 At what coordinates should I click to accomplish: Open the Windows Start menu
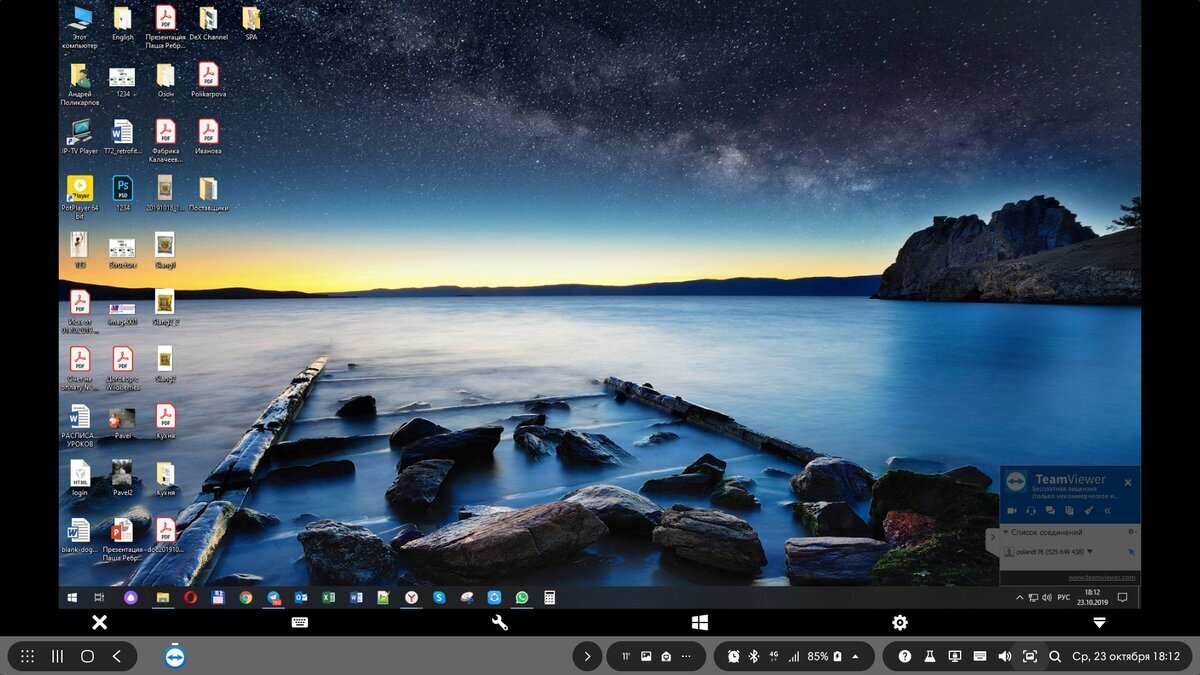pos(71,597)
